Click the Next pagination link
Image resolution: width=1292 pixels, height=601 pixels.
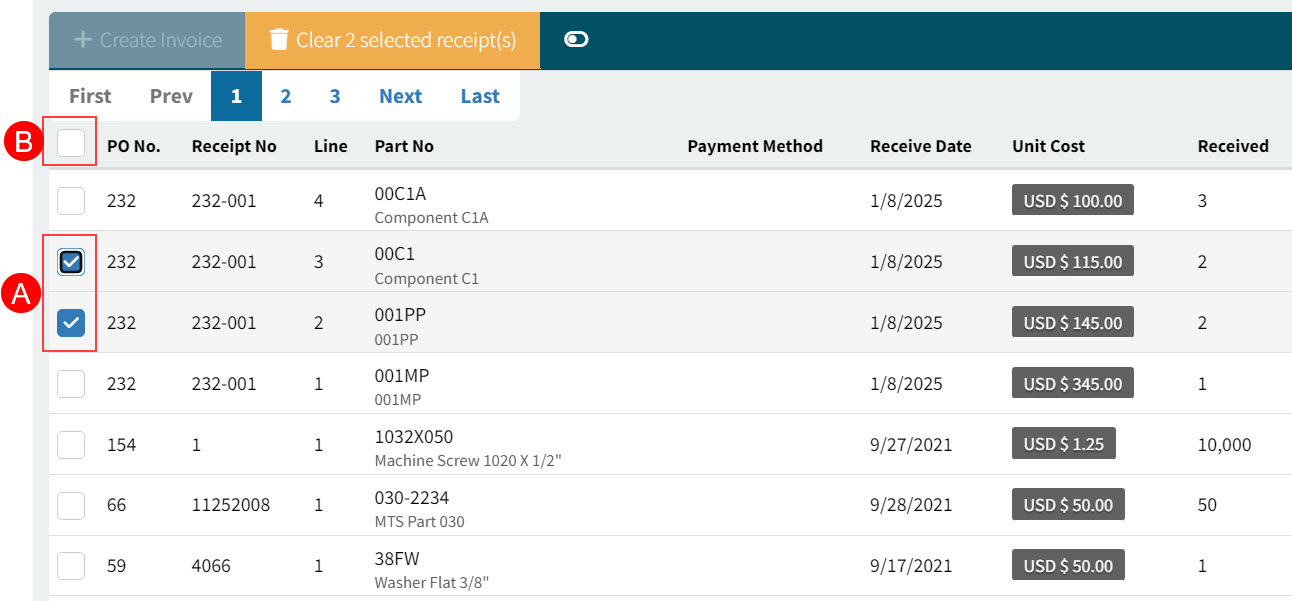(400, 95)
